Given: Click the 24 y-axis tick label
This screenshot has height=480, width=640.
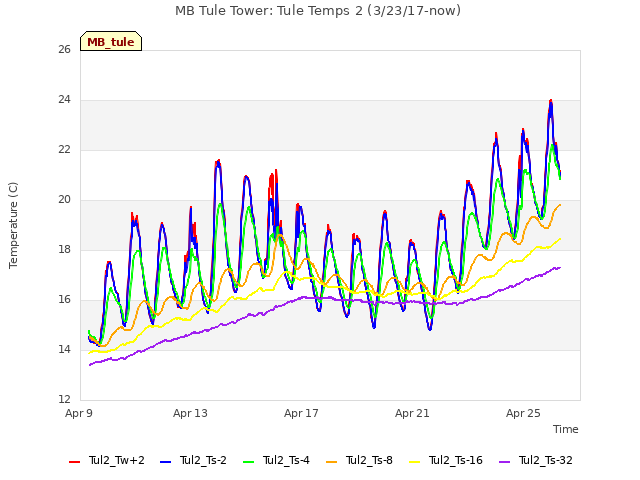Looking at the screenshot, I should tap(64, 100).
